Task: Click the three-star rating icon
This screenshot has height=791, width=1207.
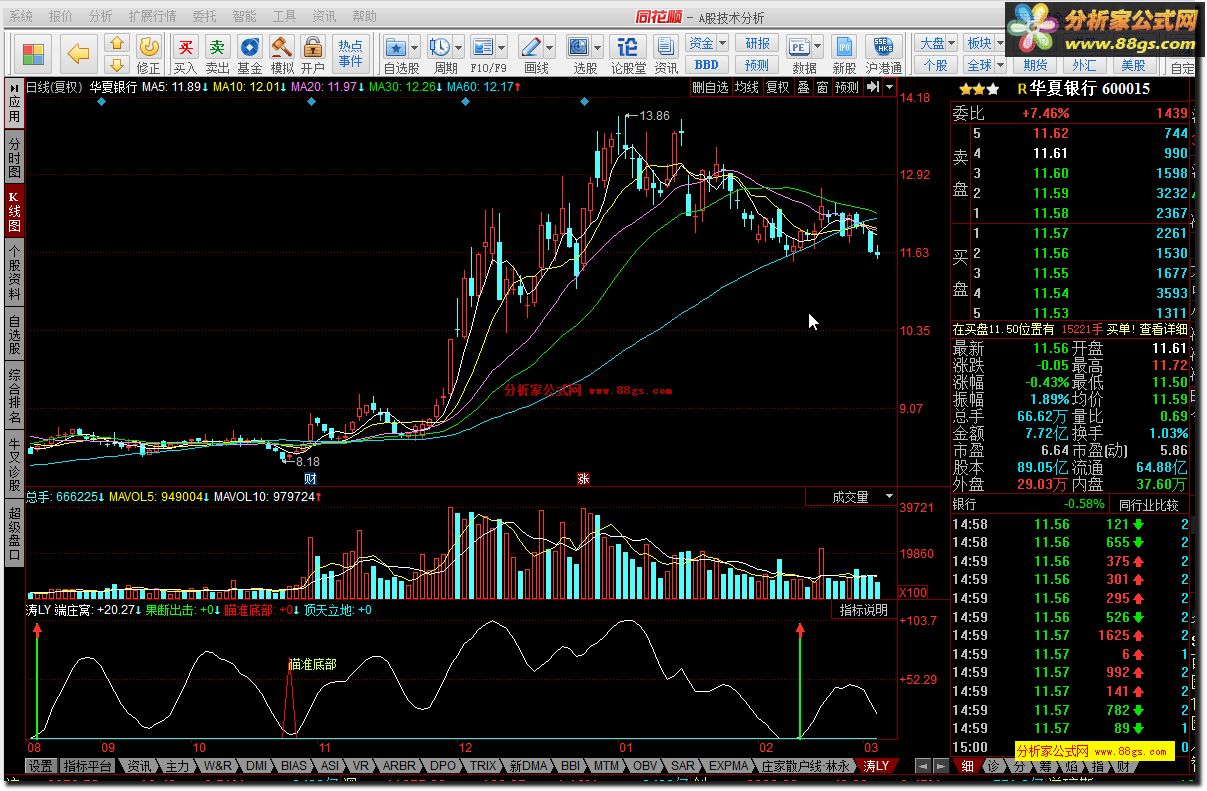Action: [x=978, y=89]
